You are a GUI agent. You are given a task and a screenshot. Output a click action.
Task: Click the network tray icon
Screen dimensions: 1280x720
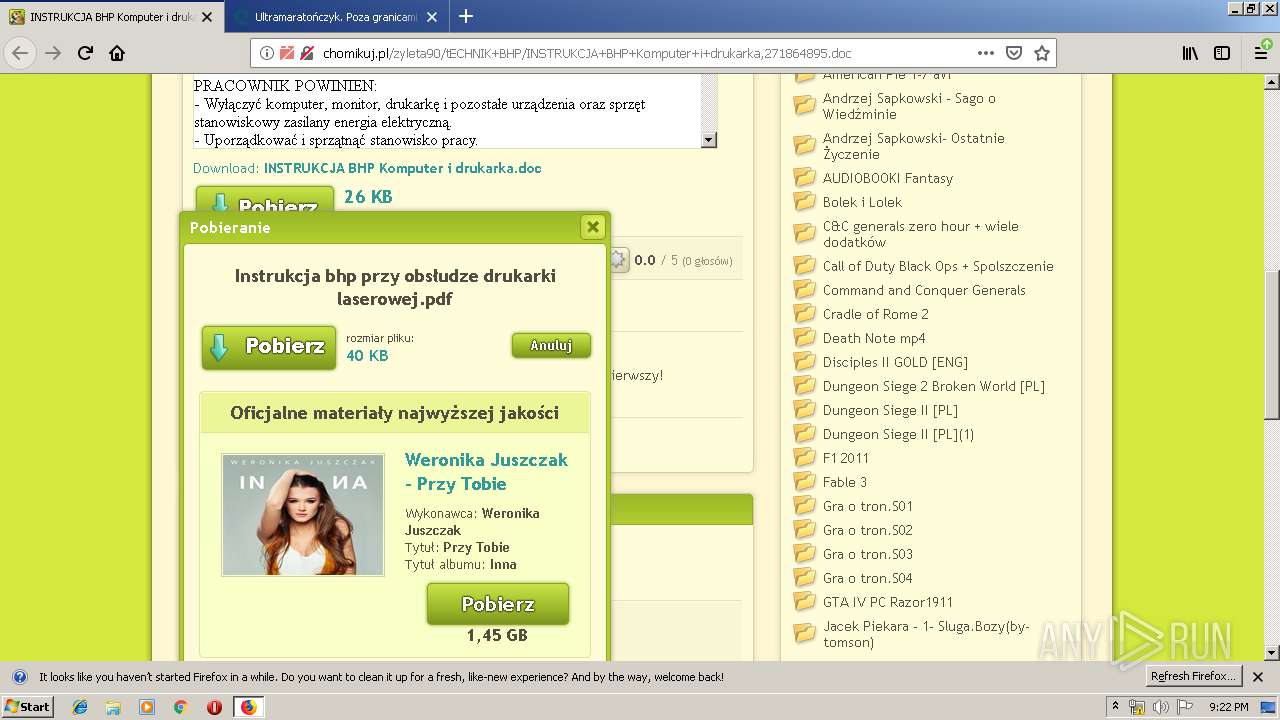pos(1137,707)
